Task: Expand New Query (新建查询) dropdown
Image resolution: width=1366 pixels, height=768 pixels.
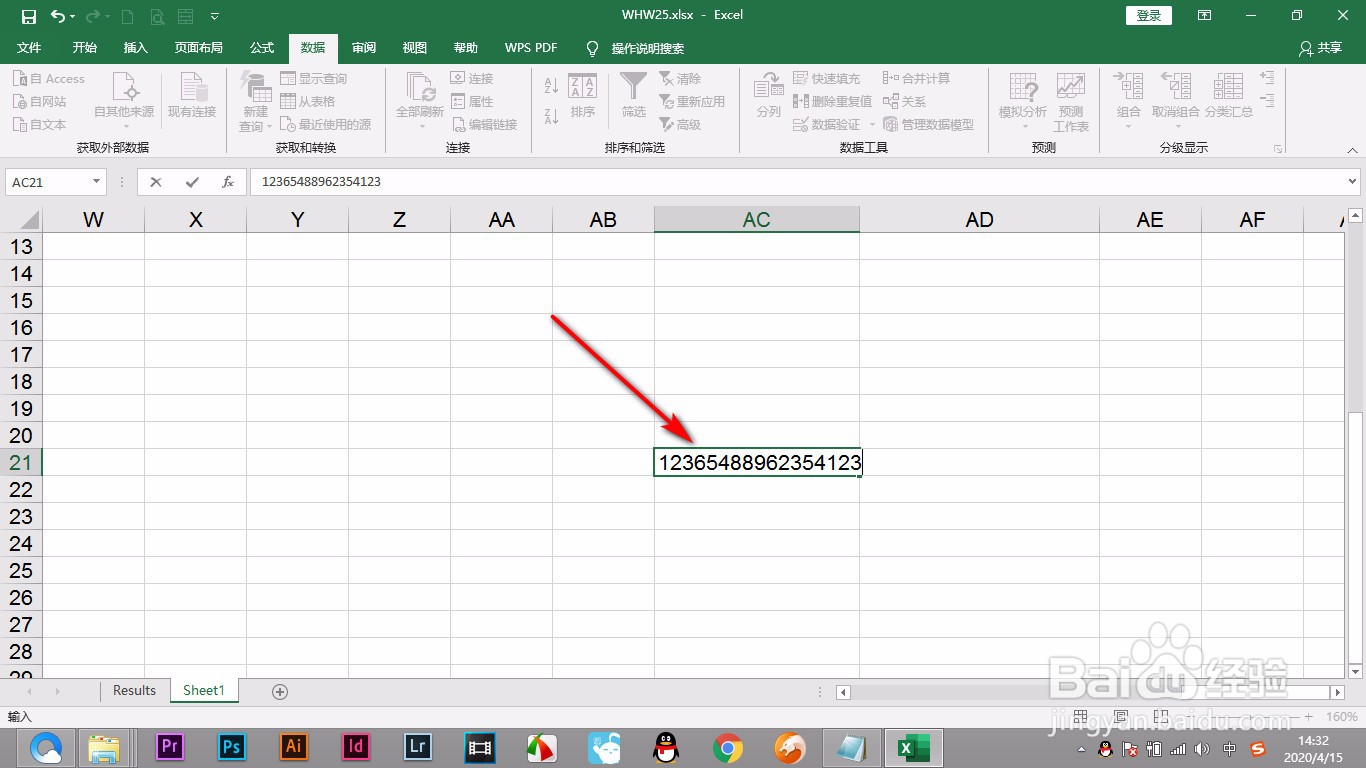Action: point(270,127)
